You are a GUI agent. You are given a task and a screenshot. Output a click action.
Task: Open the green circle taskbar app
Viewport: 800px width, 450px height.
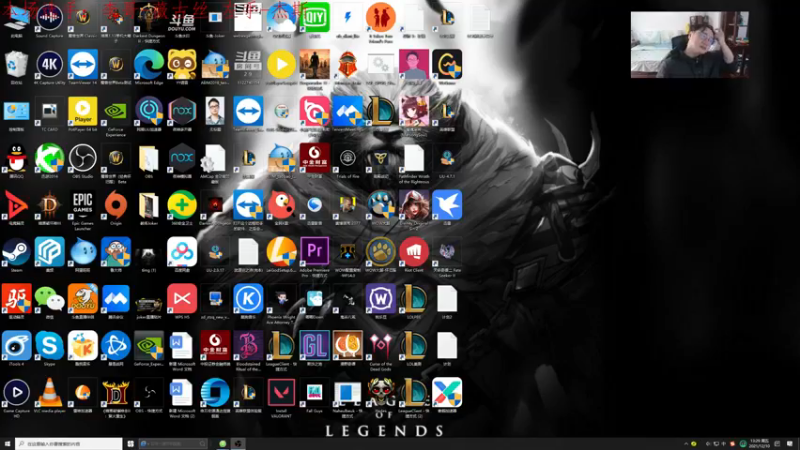click(222, 444)
